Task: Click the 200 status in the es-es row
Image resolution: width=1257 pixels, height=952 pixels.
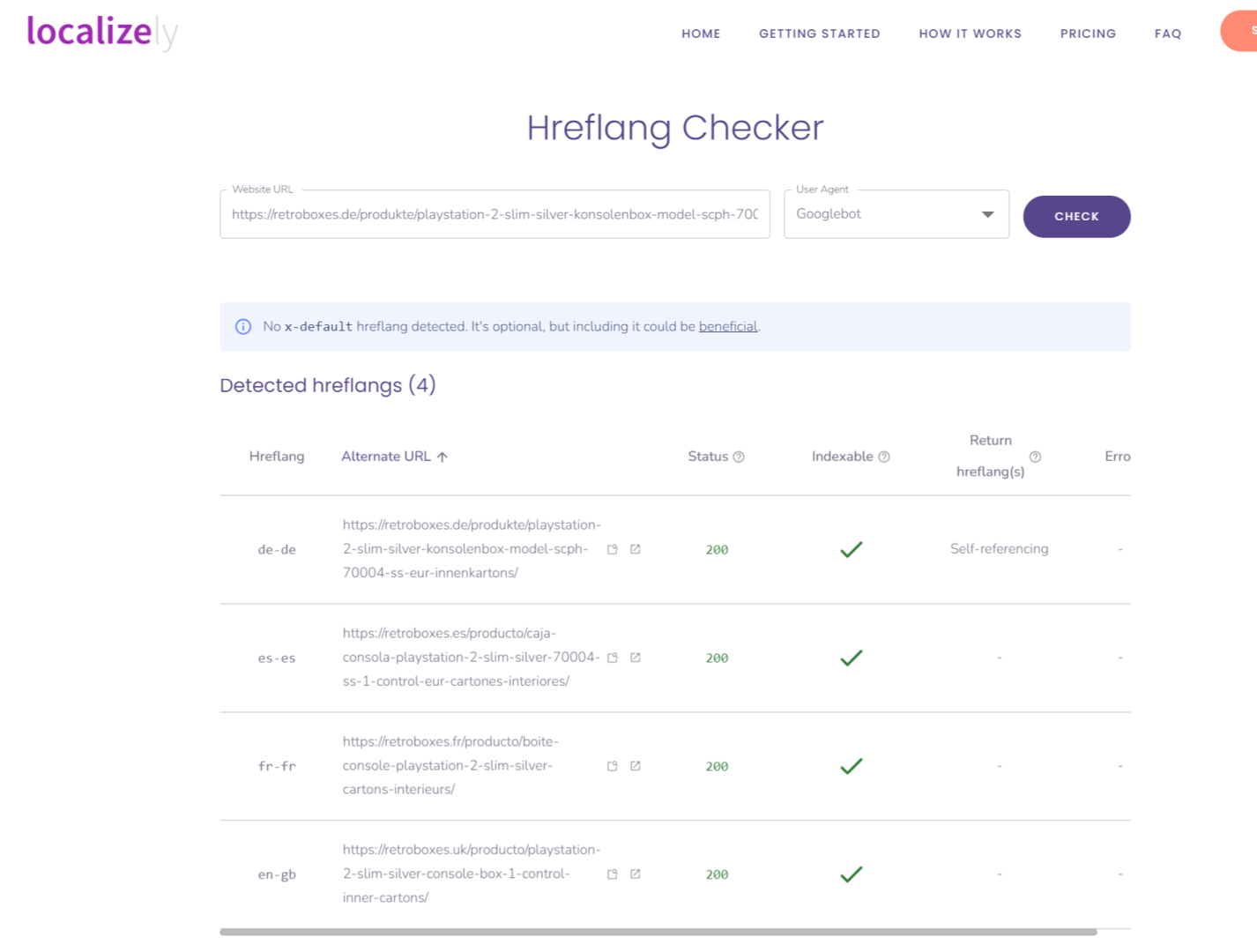Action: point(717,658)
